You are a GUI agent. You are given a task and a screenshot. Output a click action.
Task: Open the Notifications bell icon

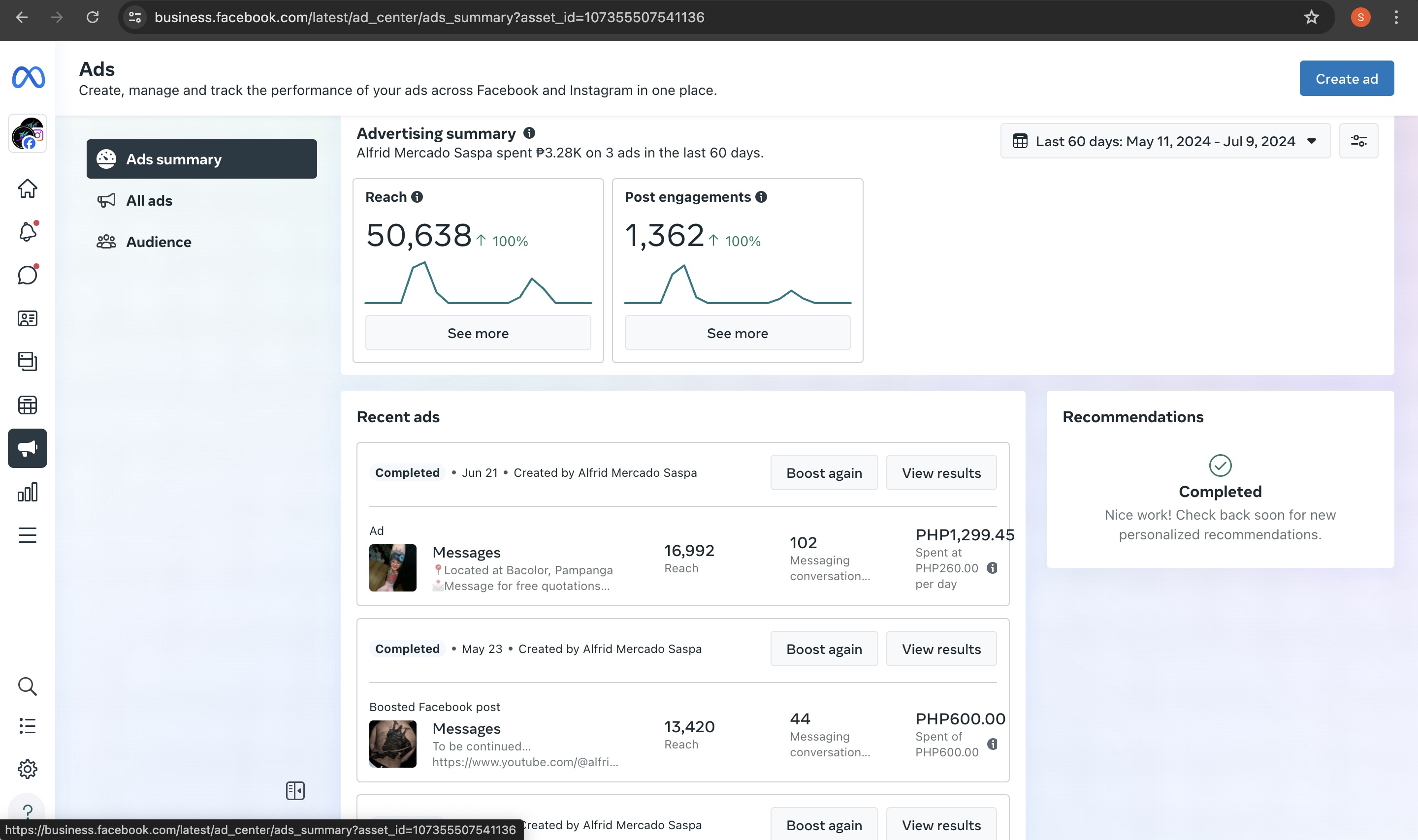point(27,231)
